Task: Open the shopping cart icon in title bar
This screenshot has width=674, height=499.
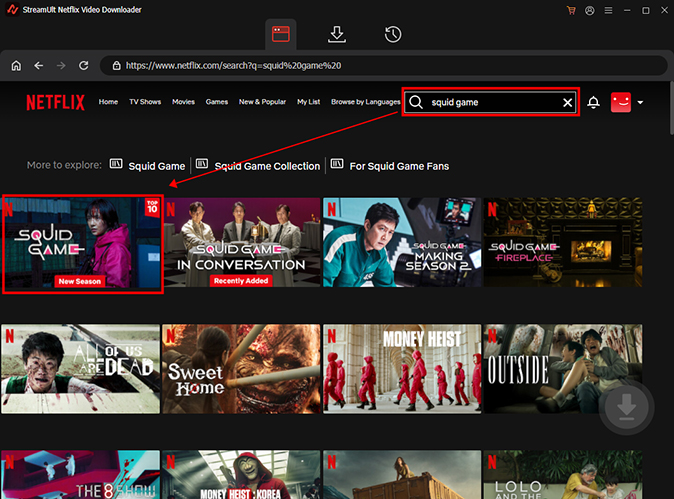Action: click(571, 10)
